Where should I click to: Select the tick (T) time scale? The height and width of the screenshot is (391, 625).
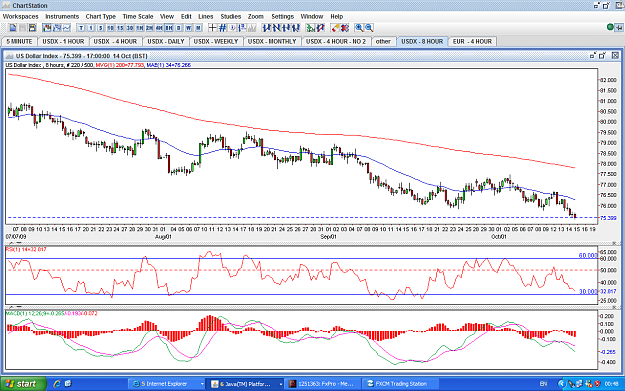coord(81,28)
